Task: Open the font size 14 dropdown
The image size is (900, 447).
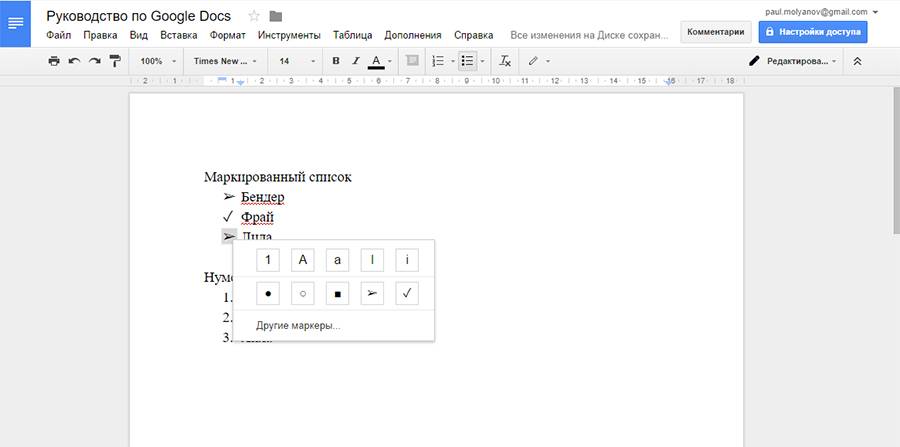Action: point(296,61)
